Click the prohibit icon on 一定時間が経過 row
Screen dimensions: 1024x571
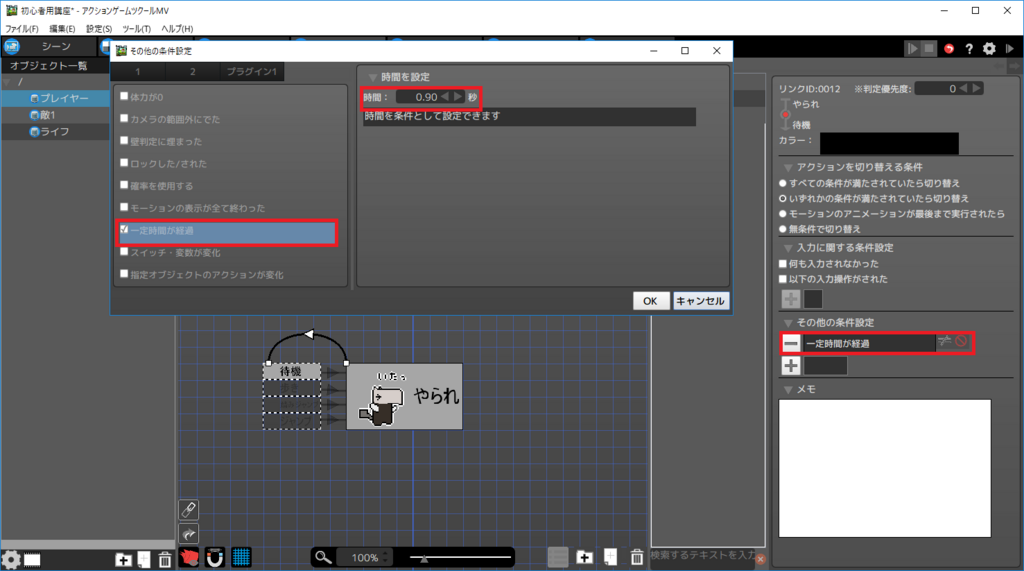961,342
